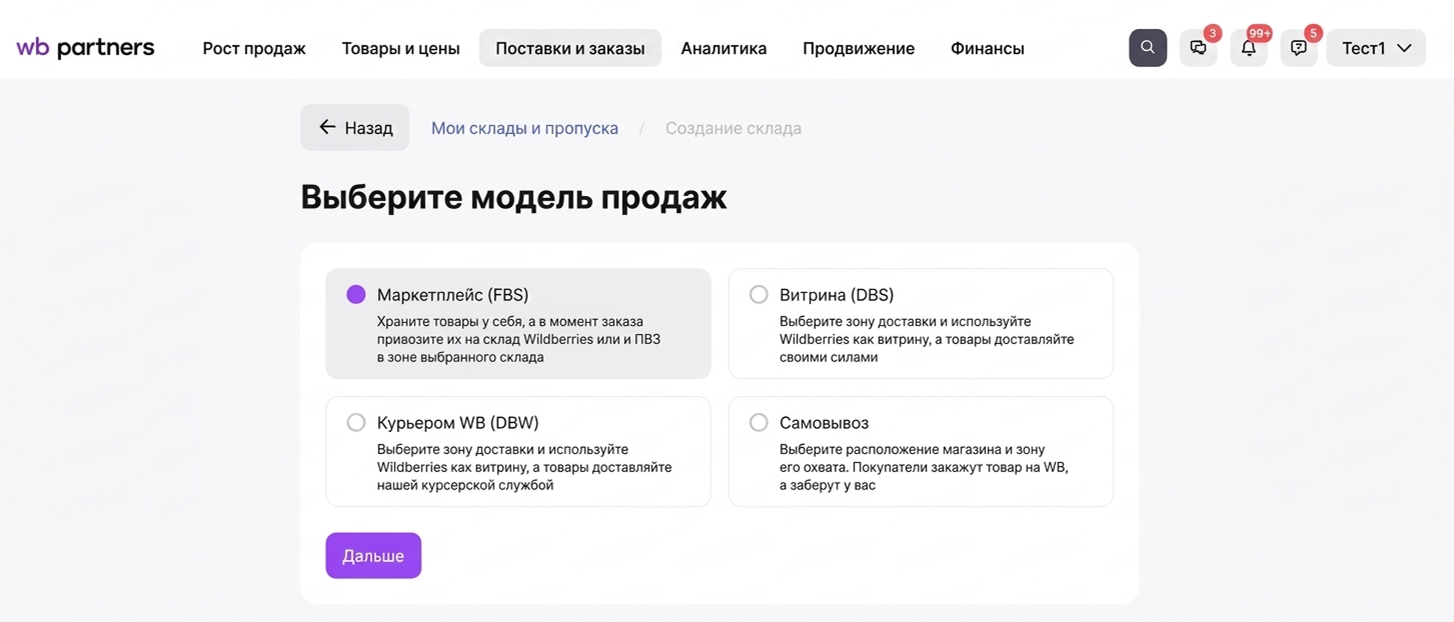Select the Витрина (DBS) radio button
This screenshot has height=622, width=1454.
[759, 295]
